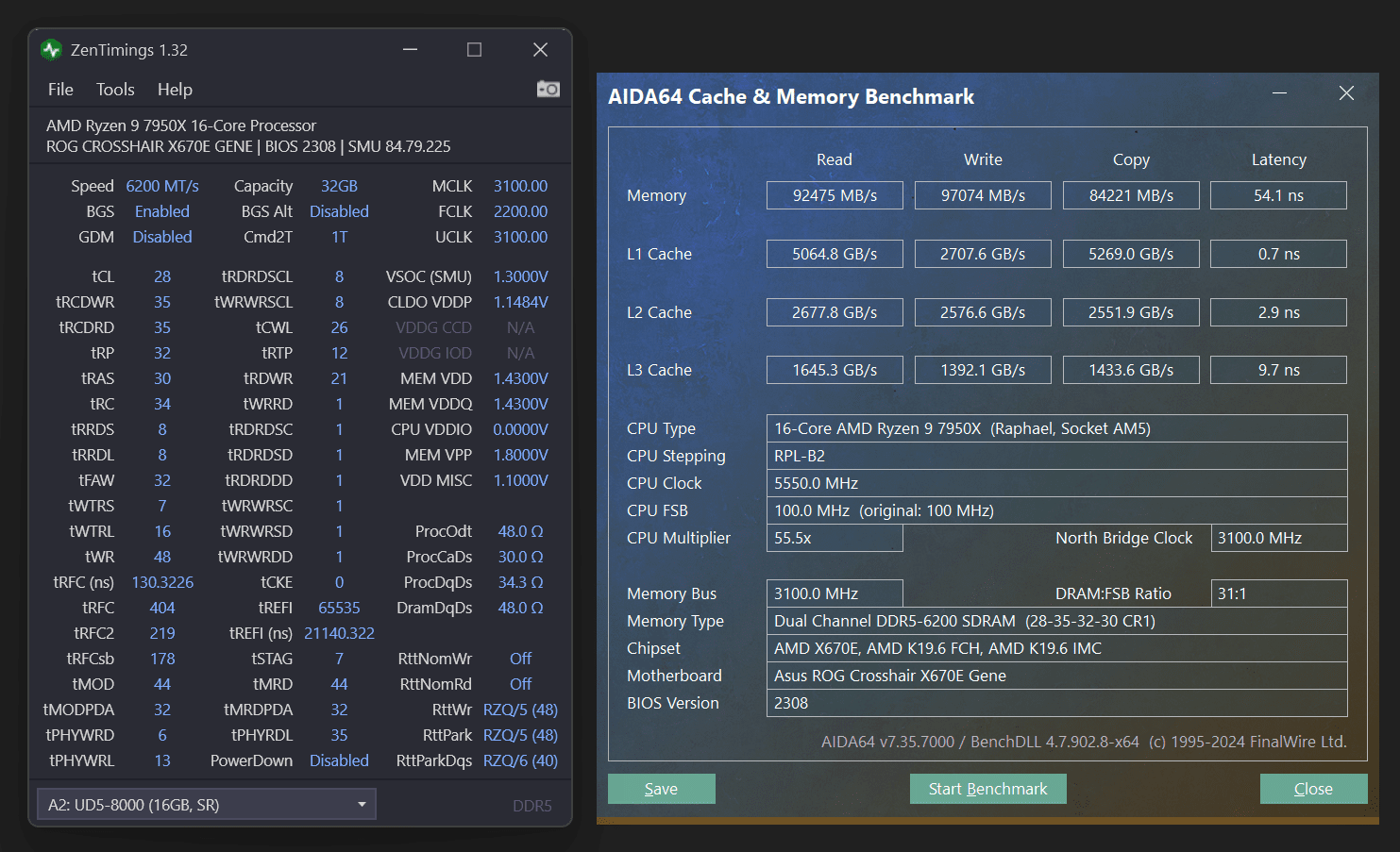Click the BGS value Enabled
Screen dimensions: 1400x852
click(x=162, y=211)
